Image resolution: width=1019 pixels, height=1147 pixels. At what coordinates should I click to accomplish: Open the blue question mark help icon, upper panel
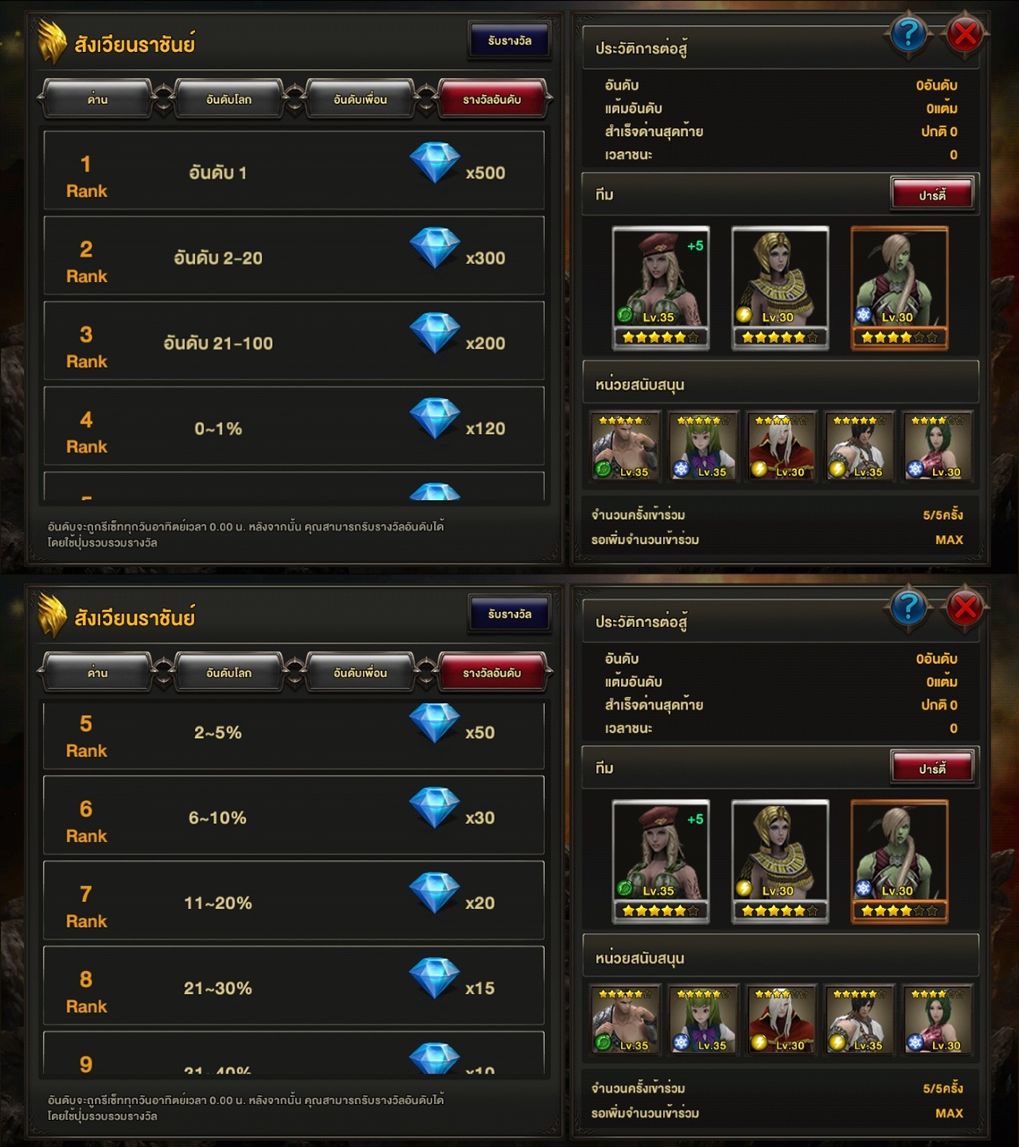click(x=909, y=34)
